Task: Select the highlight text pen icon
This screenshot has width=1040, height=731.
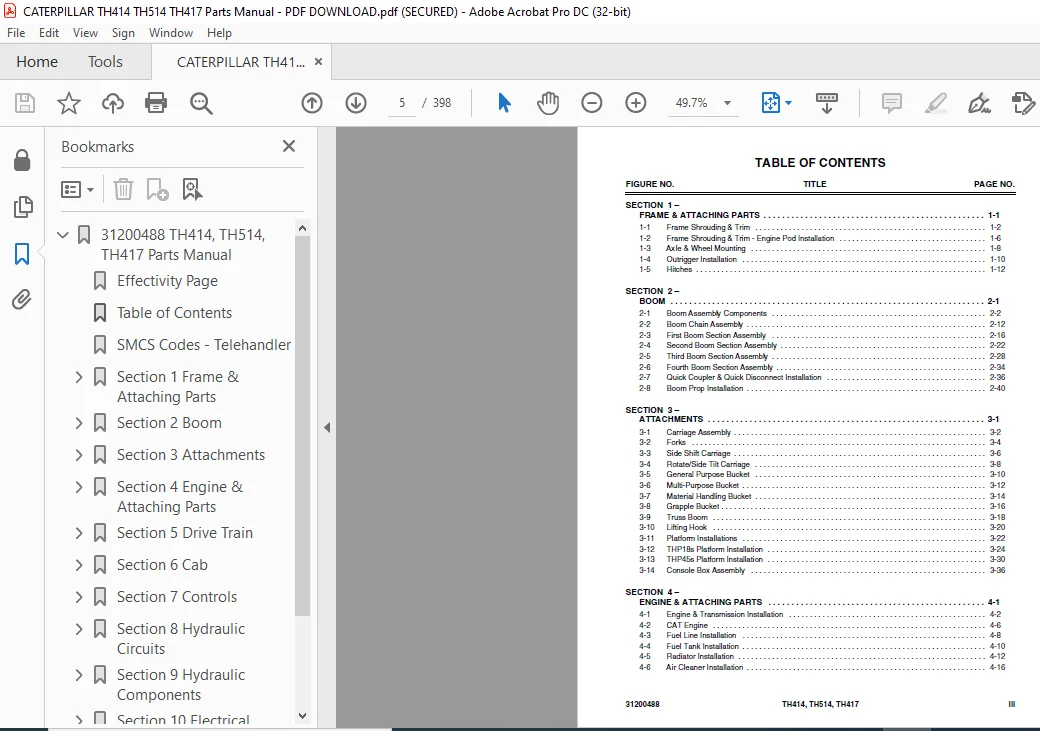Action: click(936, 103)
